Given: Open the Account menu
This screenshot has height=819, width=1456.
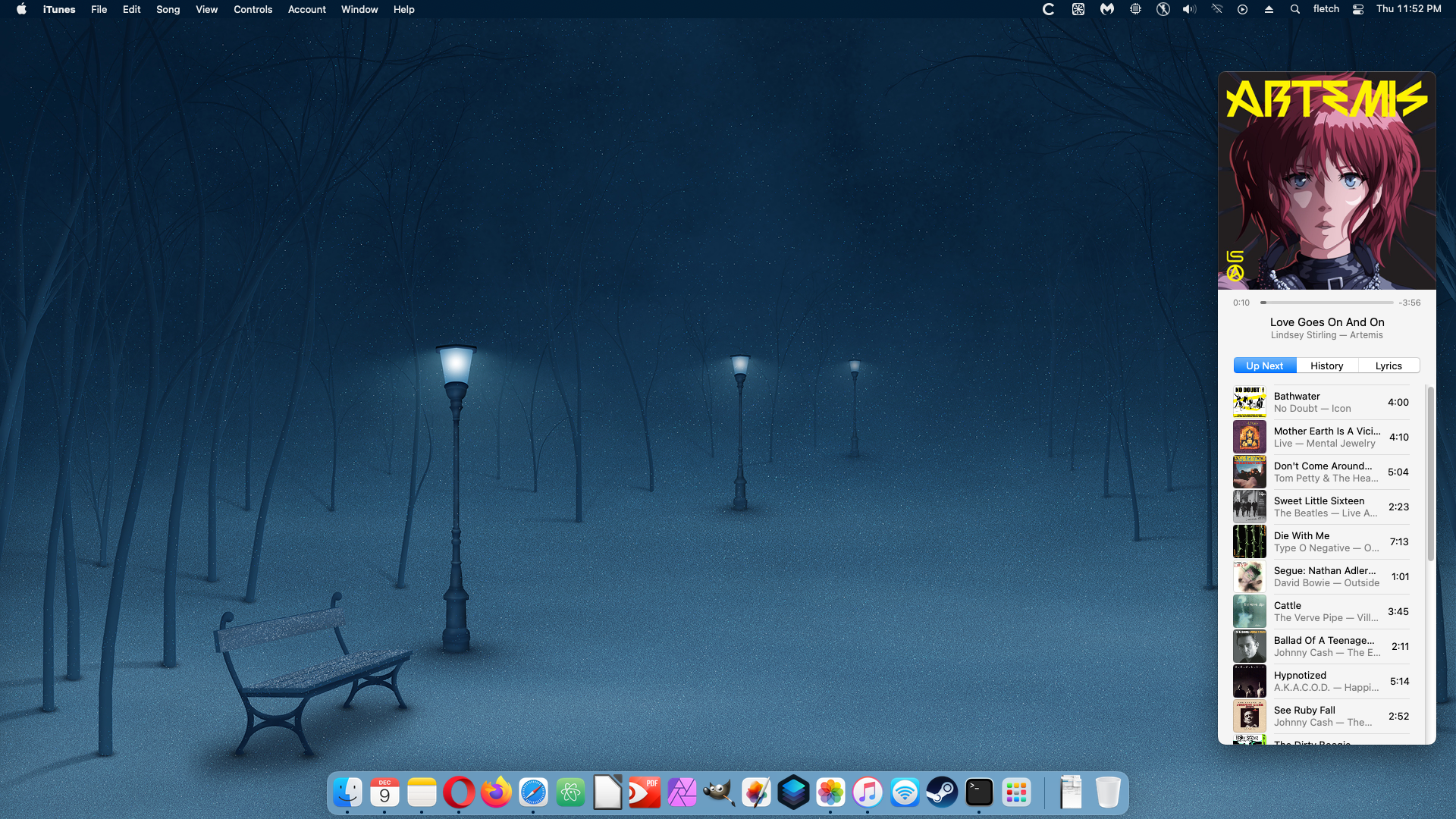Looking at the screenshot, I should click(x=307, y=9).
